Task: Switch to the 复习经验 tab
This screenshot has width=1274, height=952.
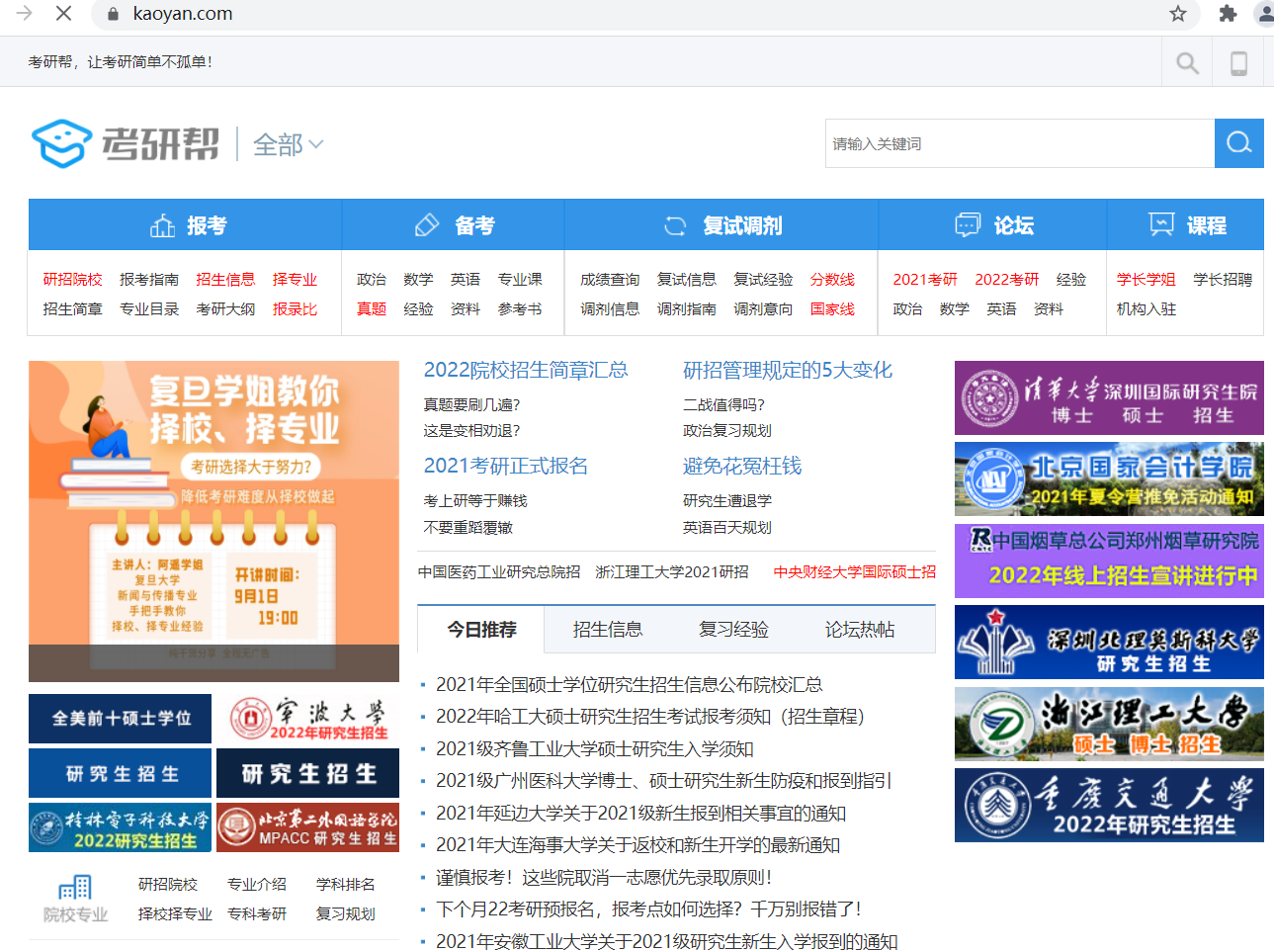Action: tap(733, 630)
